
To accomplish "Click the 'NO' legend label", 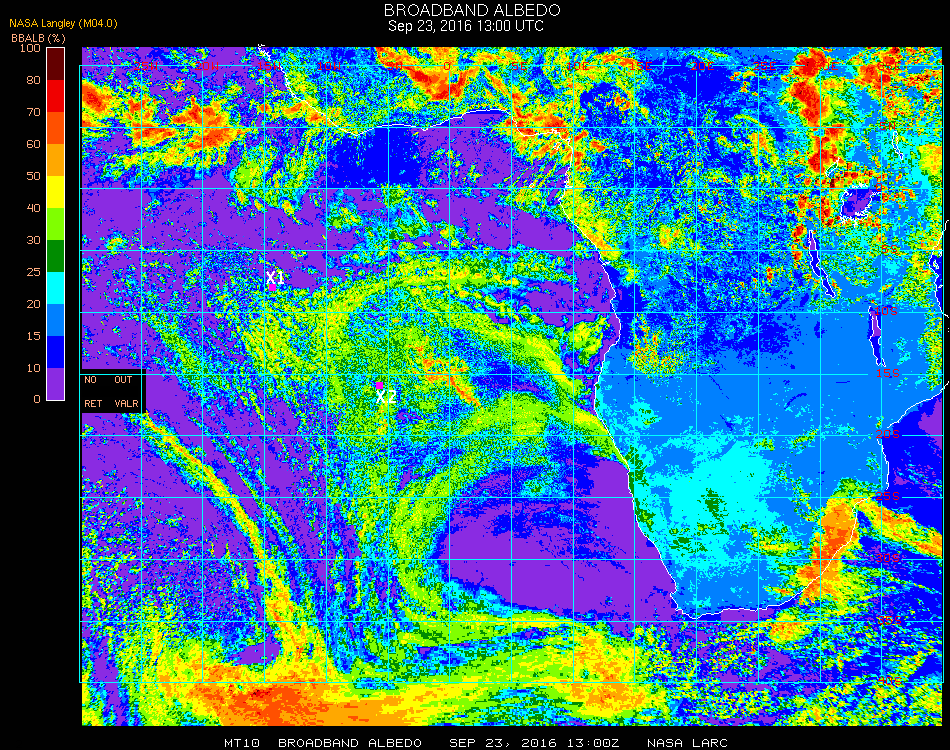I will (90, 380).
